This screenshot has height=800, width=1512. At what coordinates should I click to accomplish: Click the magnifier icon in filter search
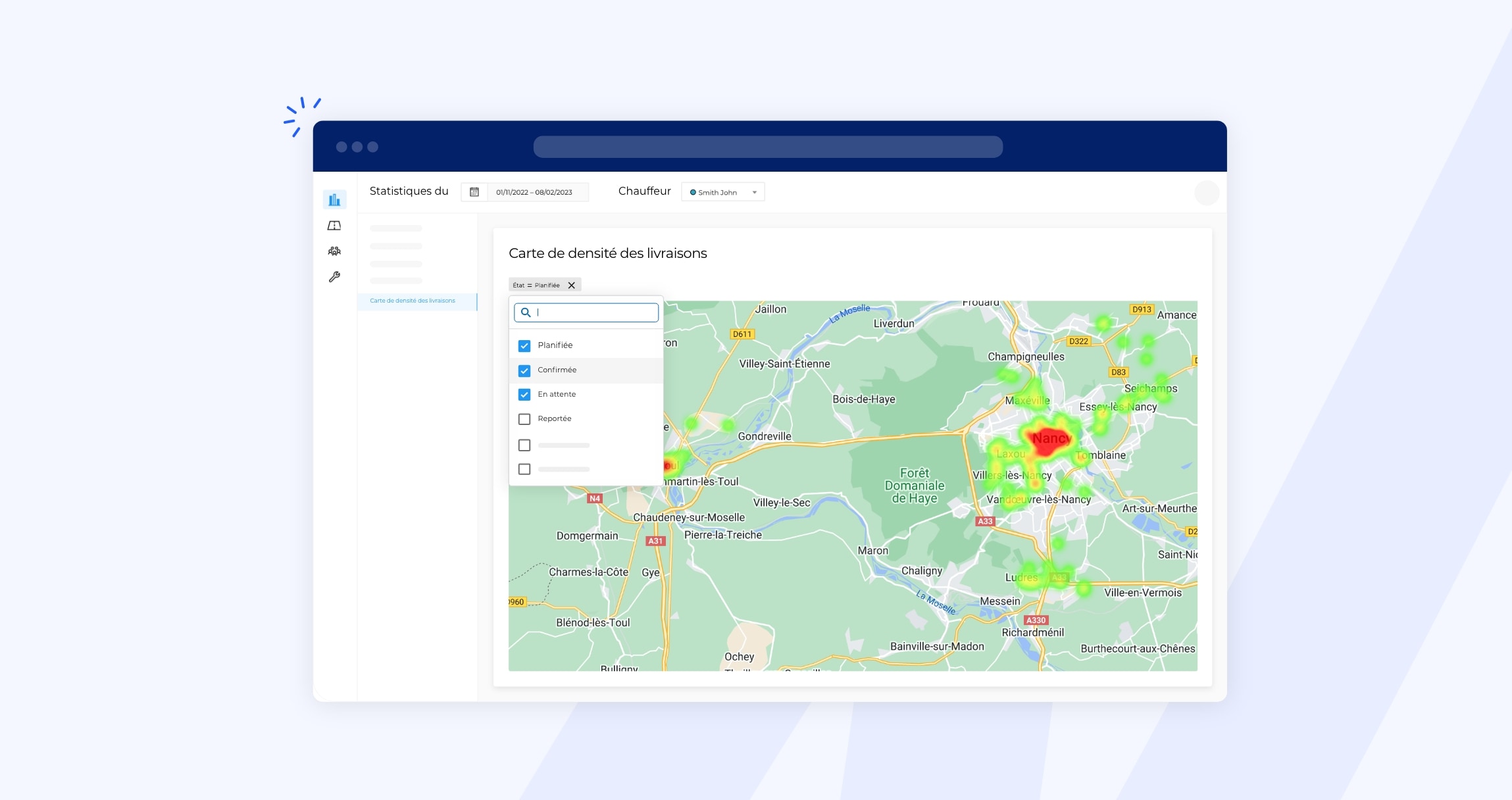point(526,312)
